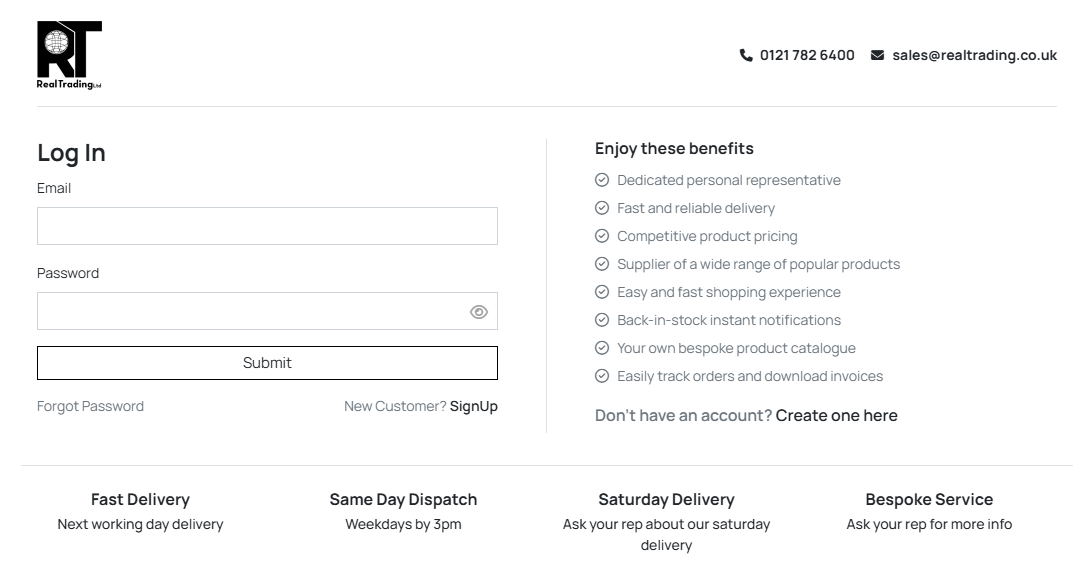Click checkmark icon beside Competitive product pricing
1091x574 pixels.
[x=602, y=236]
